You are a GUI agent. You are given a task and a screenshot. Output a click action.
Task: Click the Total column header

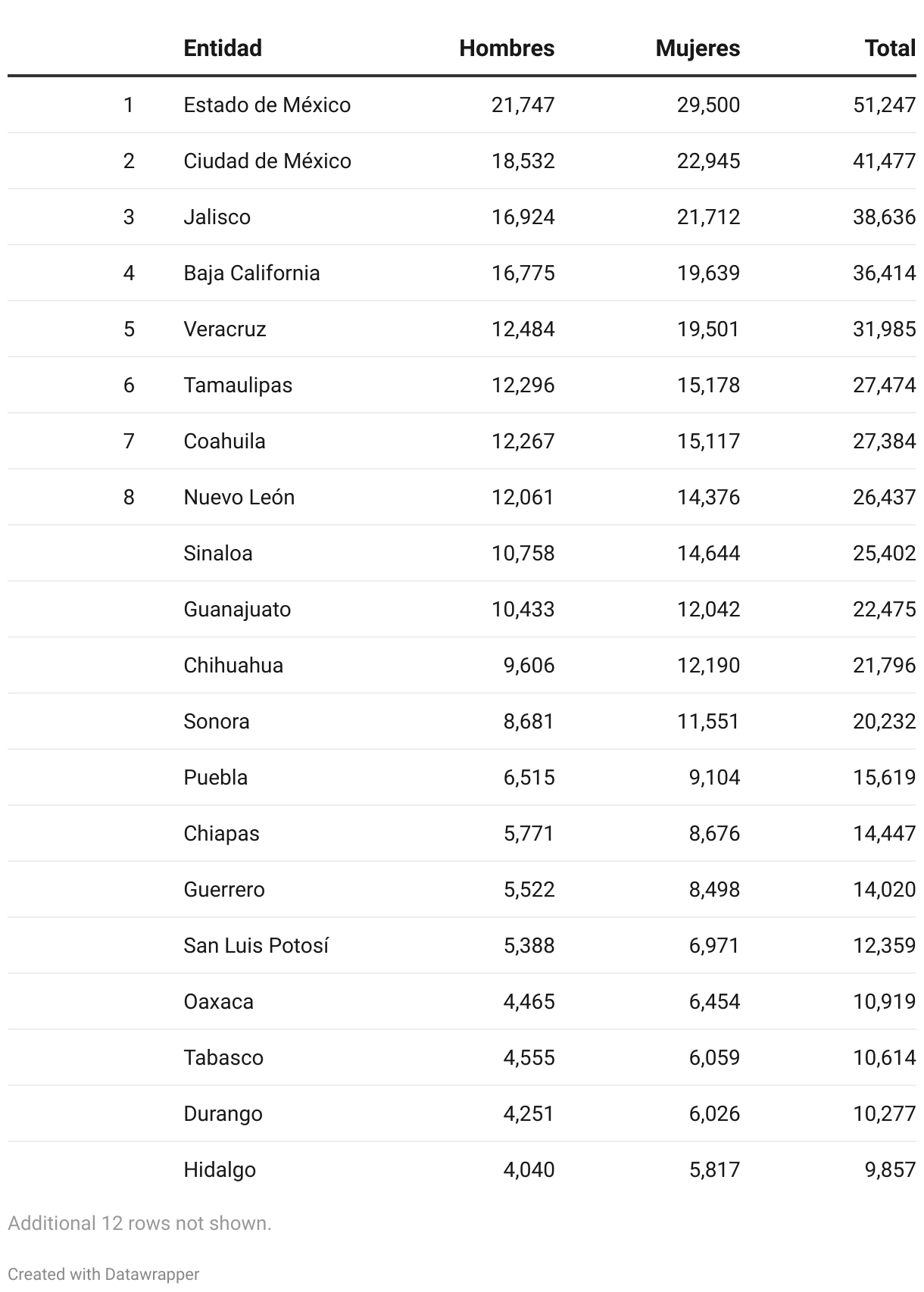pyautogui.click(x=890, y=48)
